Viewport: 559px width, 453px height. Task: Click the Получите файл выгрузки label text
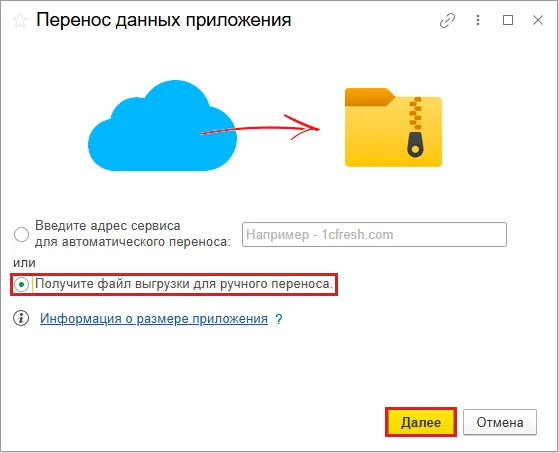184,284
